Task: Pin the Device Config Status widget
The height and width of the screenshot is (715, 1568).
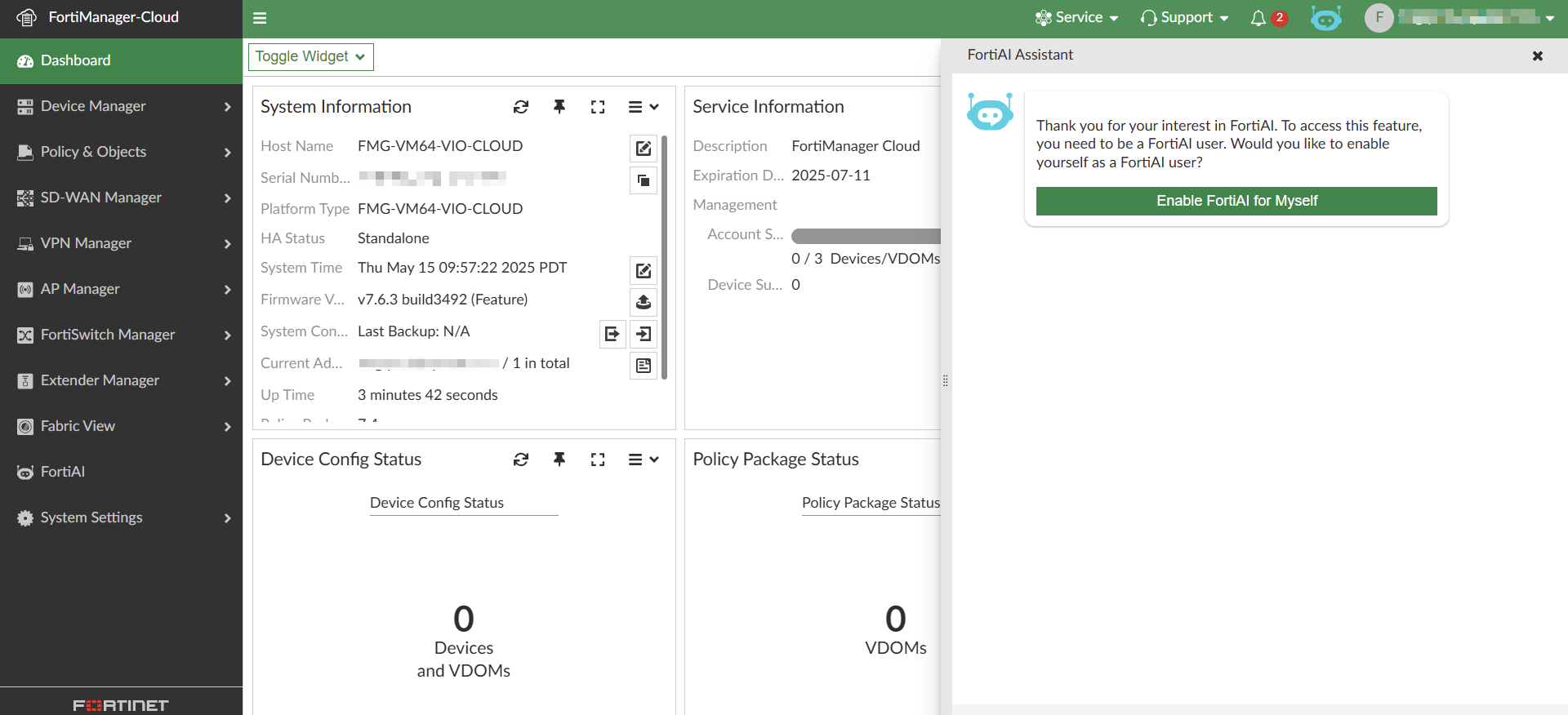Action: [x=559, y=460]
